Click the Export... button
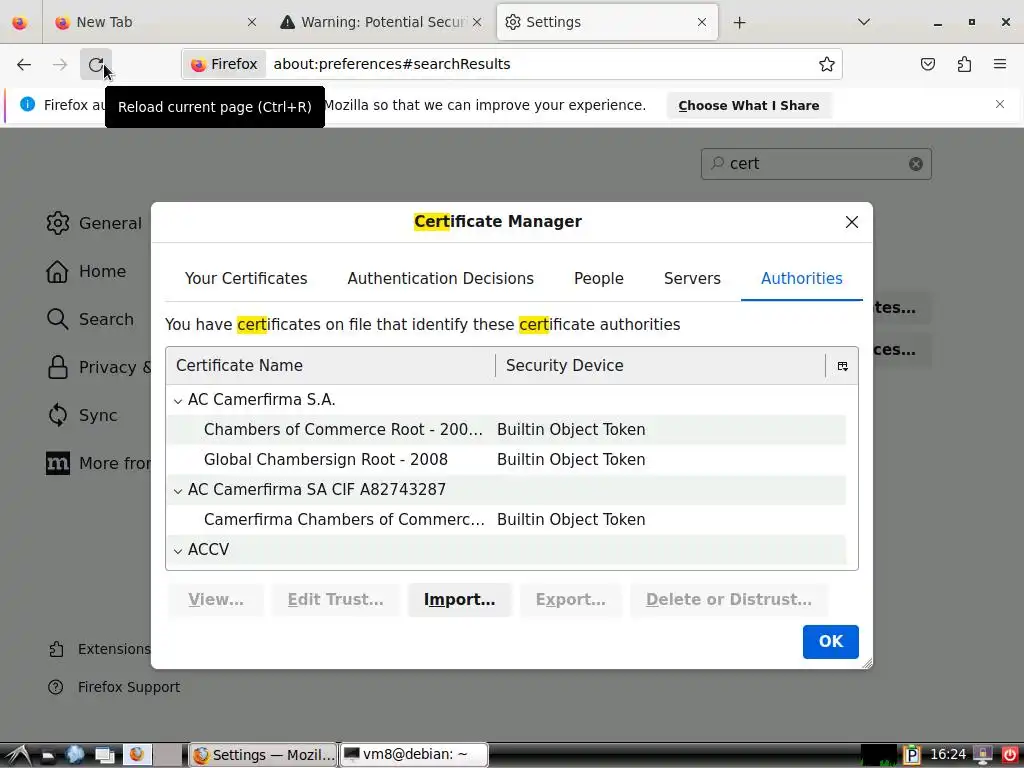The image size is (1024, 768). [571, 600]
